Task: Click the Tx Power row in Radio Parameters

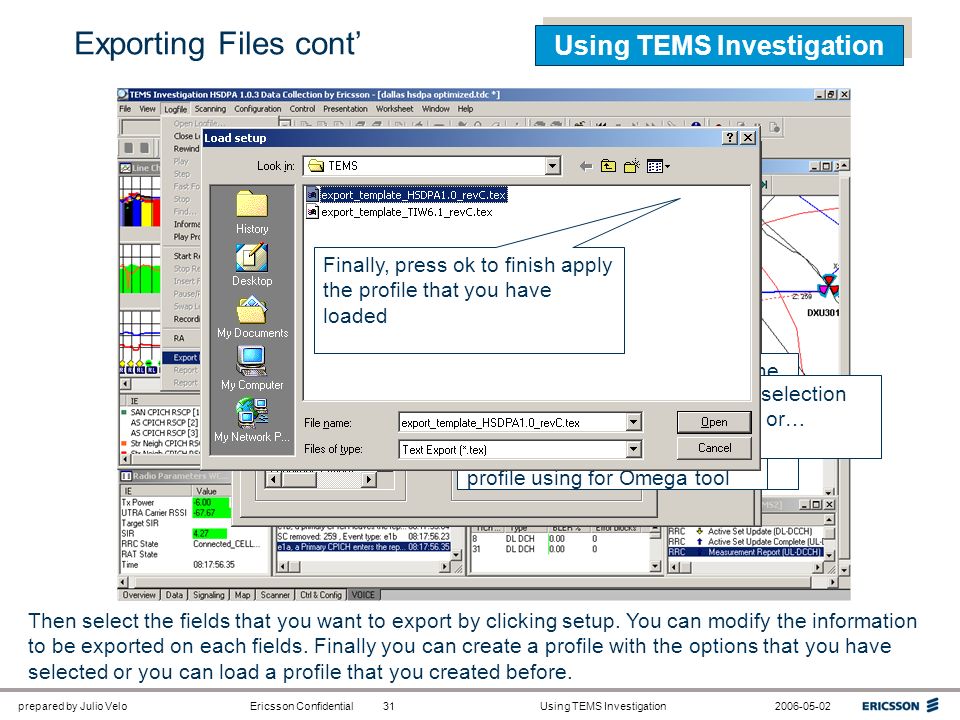Action: pyautogui.click(x=176, y=502)
